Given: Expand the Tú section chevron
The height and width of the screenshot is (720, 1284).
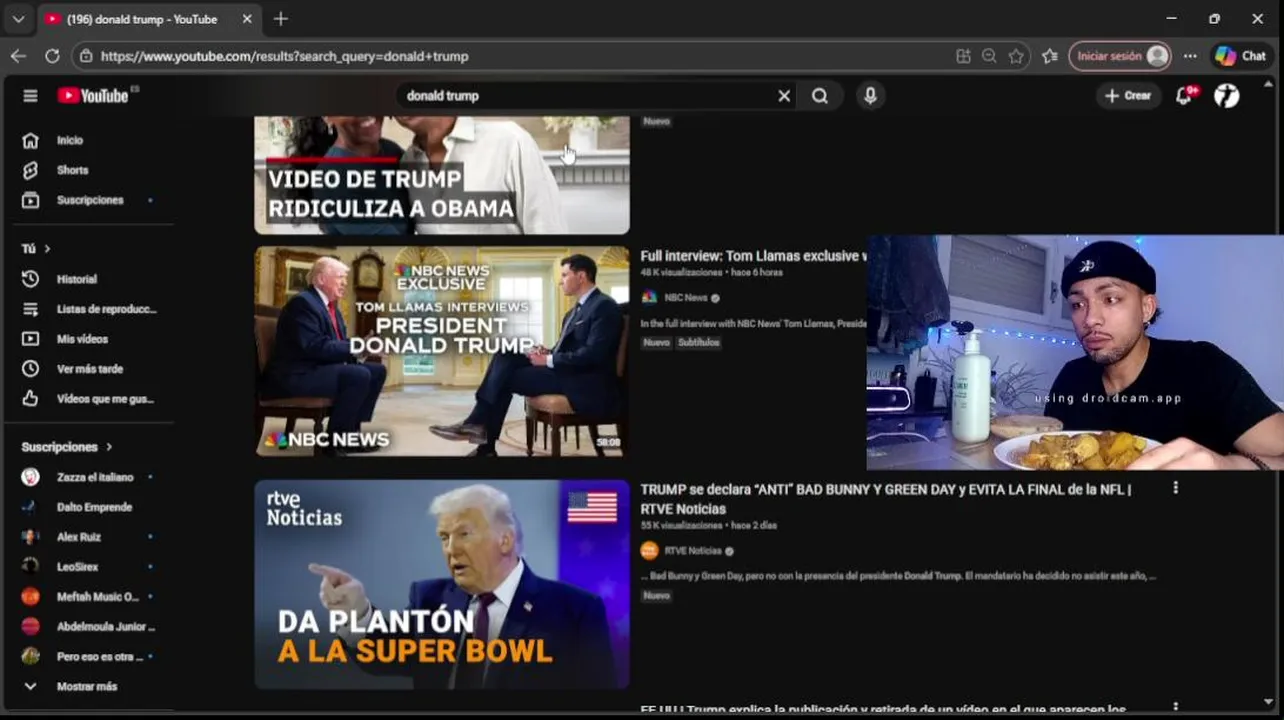Looking at the screenshot, I should [x=47, y=249].
